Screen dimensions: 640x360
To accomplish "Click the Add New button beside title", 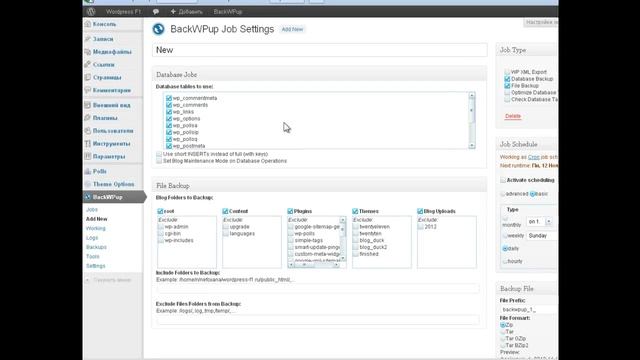I will (x=293, y=29).
